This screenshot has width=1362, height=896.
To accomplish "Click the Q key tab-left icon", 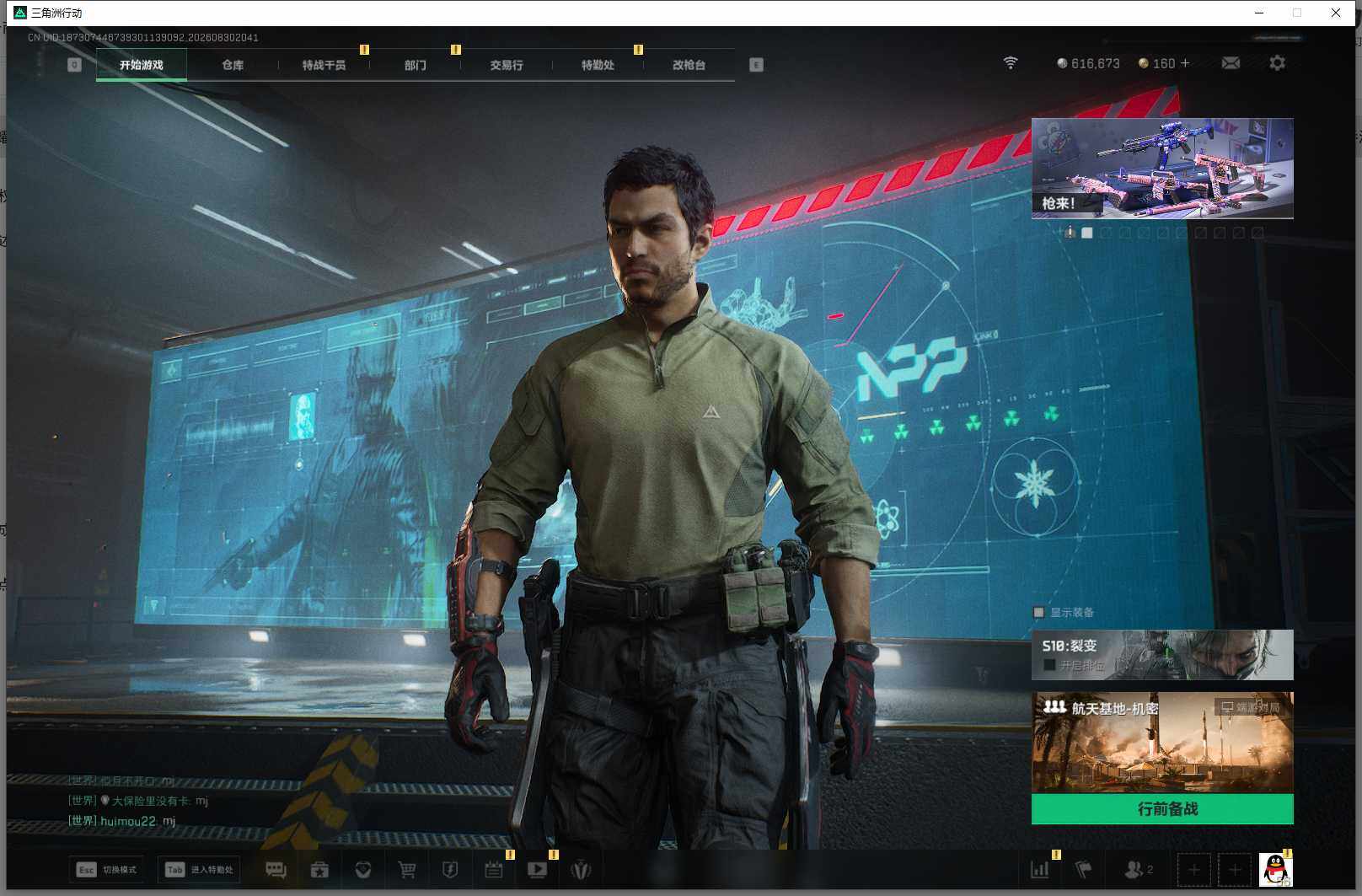I will (74, 65).
